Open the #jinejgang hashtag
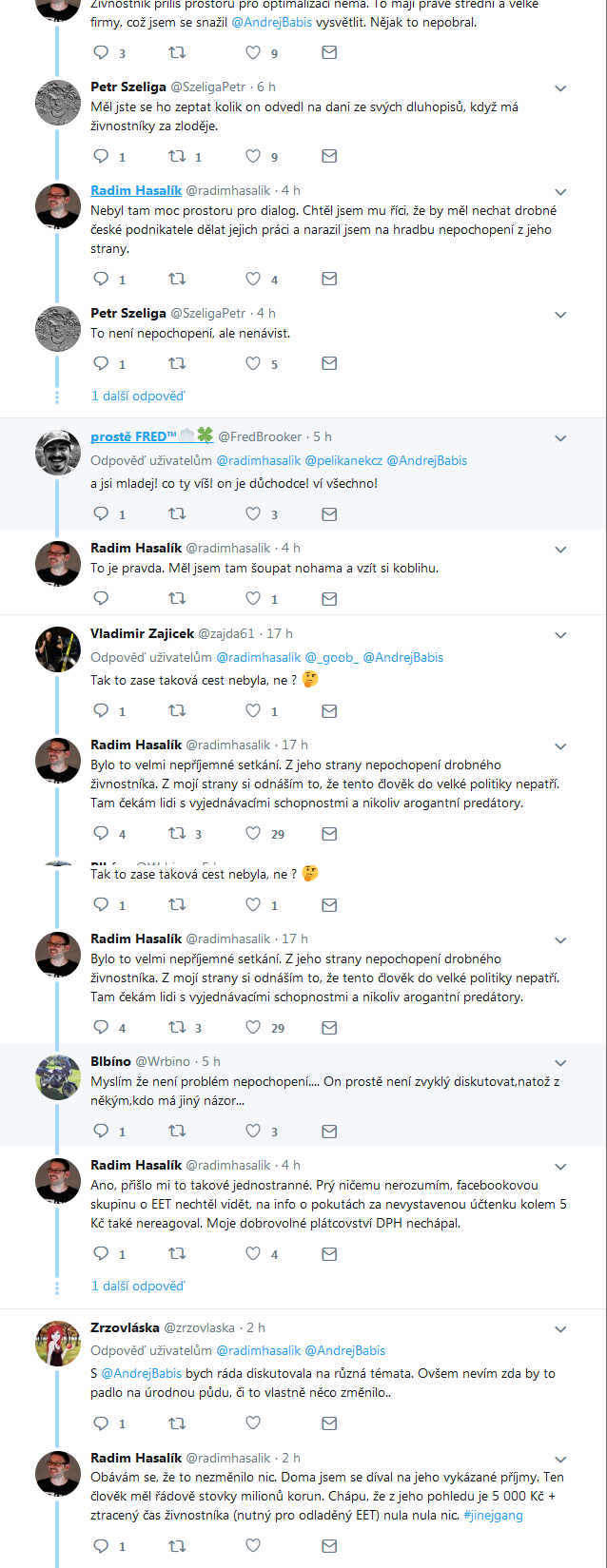The width and height of the screenshot is (607, 1568). pyautogui.click(x=493, y=1515)
